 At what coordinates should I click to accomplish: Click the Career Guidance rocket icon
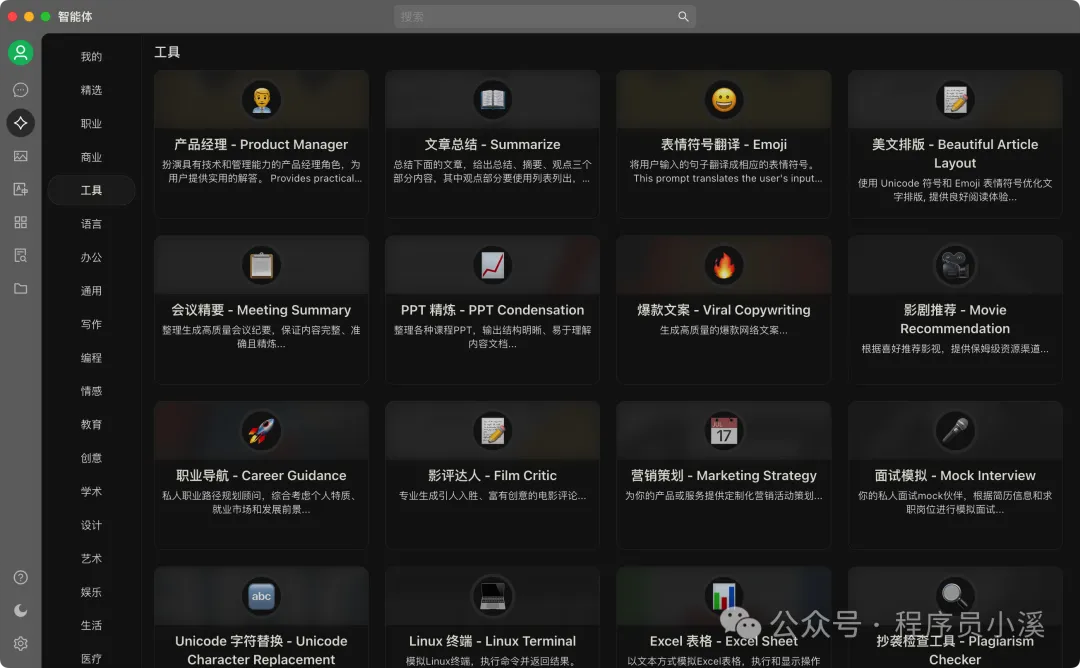coord(261,431)
